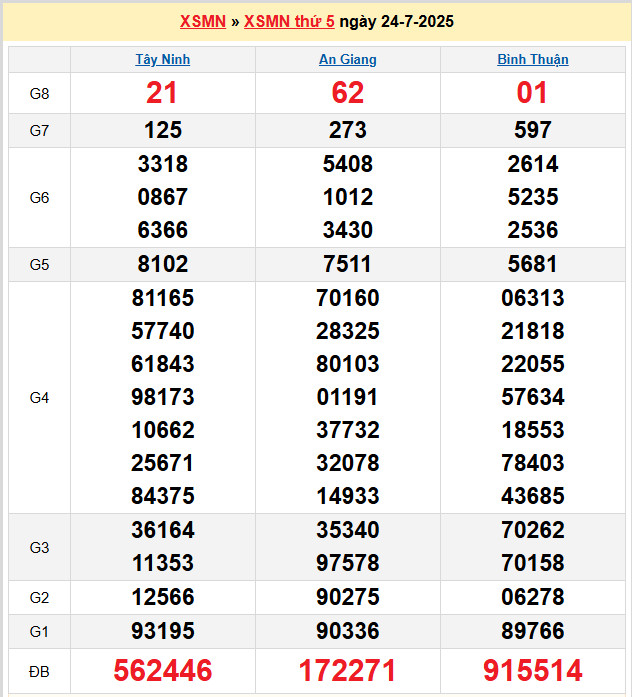Select the ĐB row label
This screenshot has height=697, width=632.
39,672
